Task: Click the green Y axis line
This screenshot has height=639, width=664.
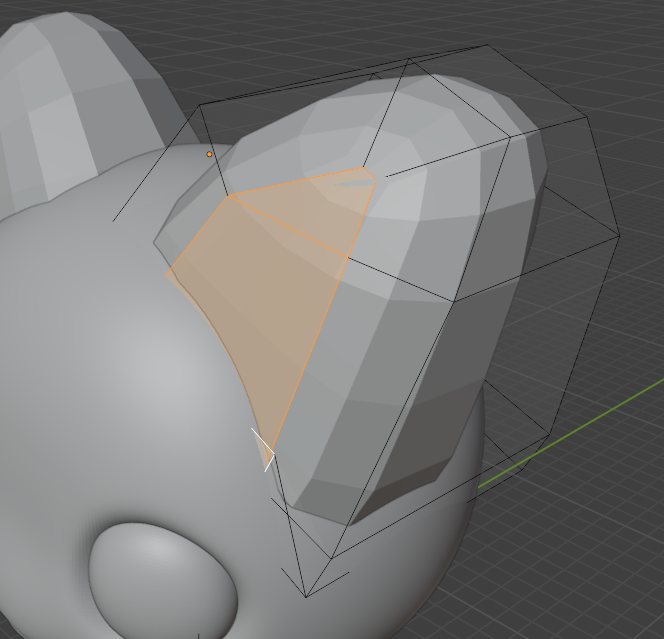Action: 572,434
